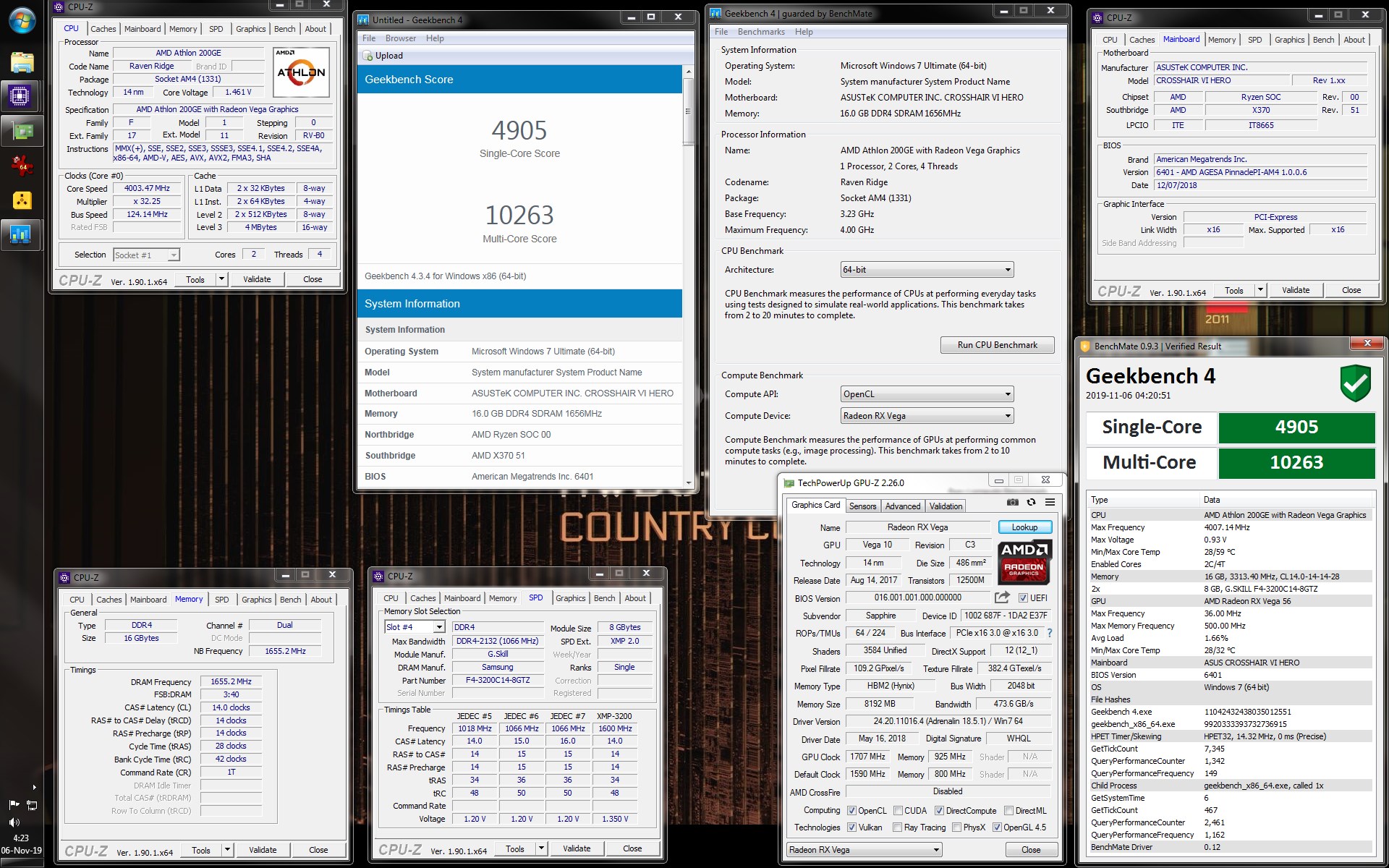Click the BIOS export share icon in GPU-Z
Screen dimensions: 1389x868
click(x=1002, y=597)
